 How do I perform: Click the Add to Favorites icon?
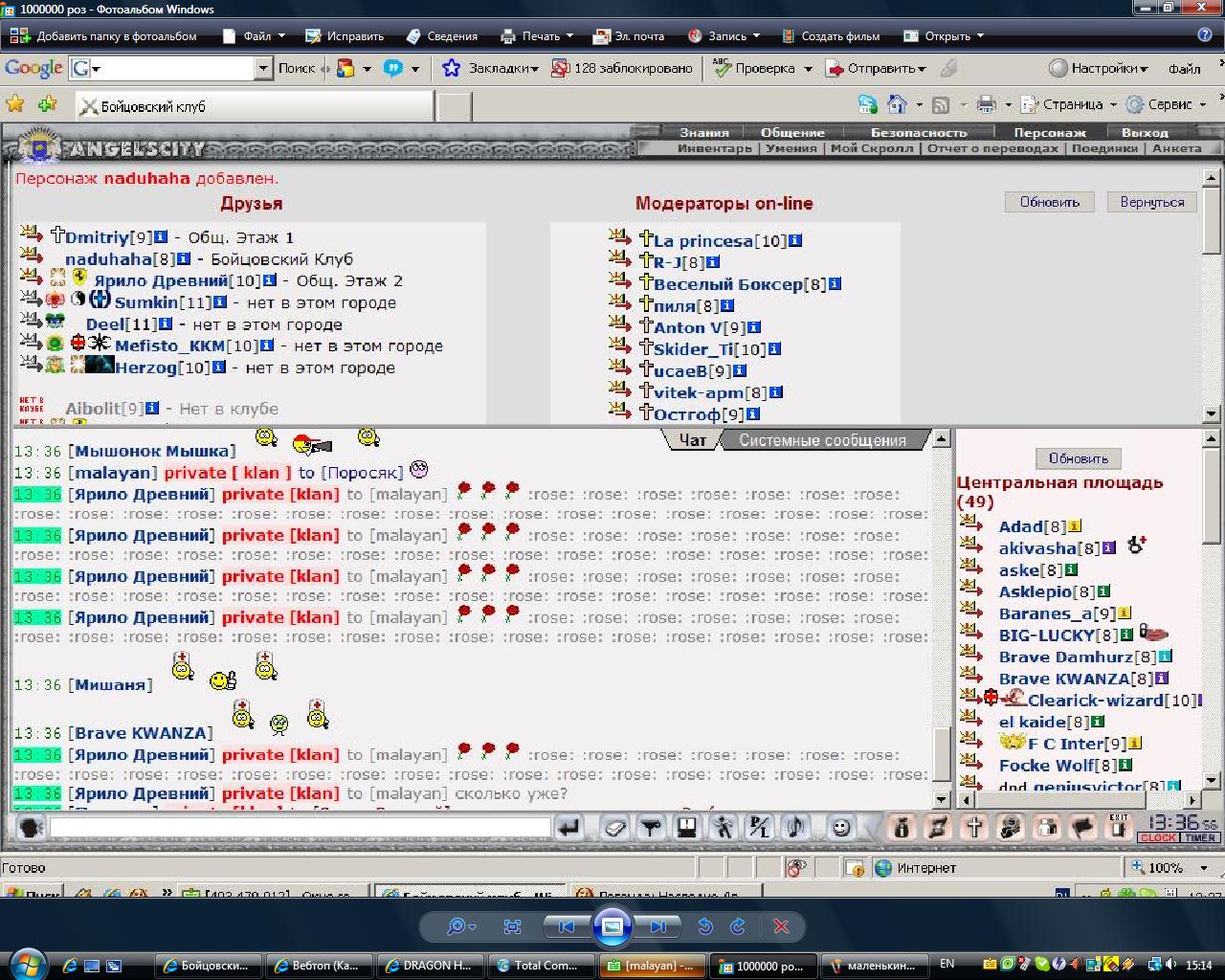tap(47, 104)
